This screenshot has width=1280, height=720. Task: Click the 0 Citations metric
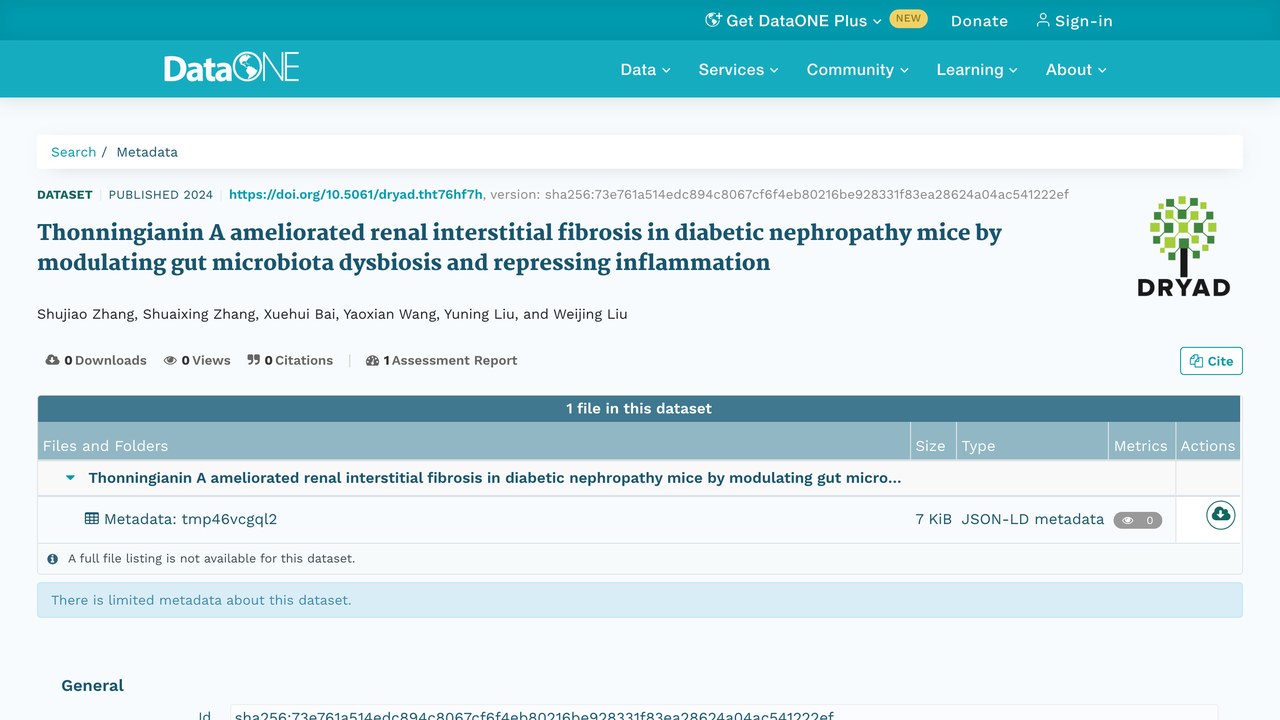290,360
